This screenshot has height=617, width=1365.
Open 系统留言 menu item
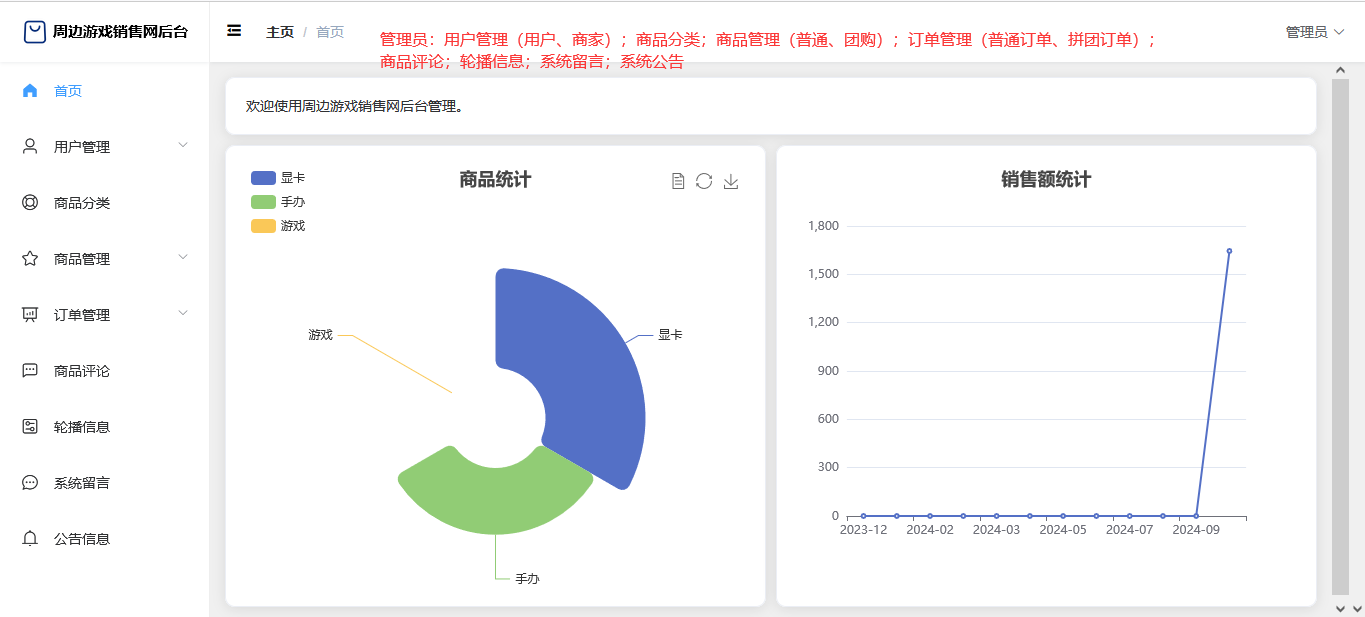(x=82, y=483)
